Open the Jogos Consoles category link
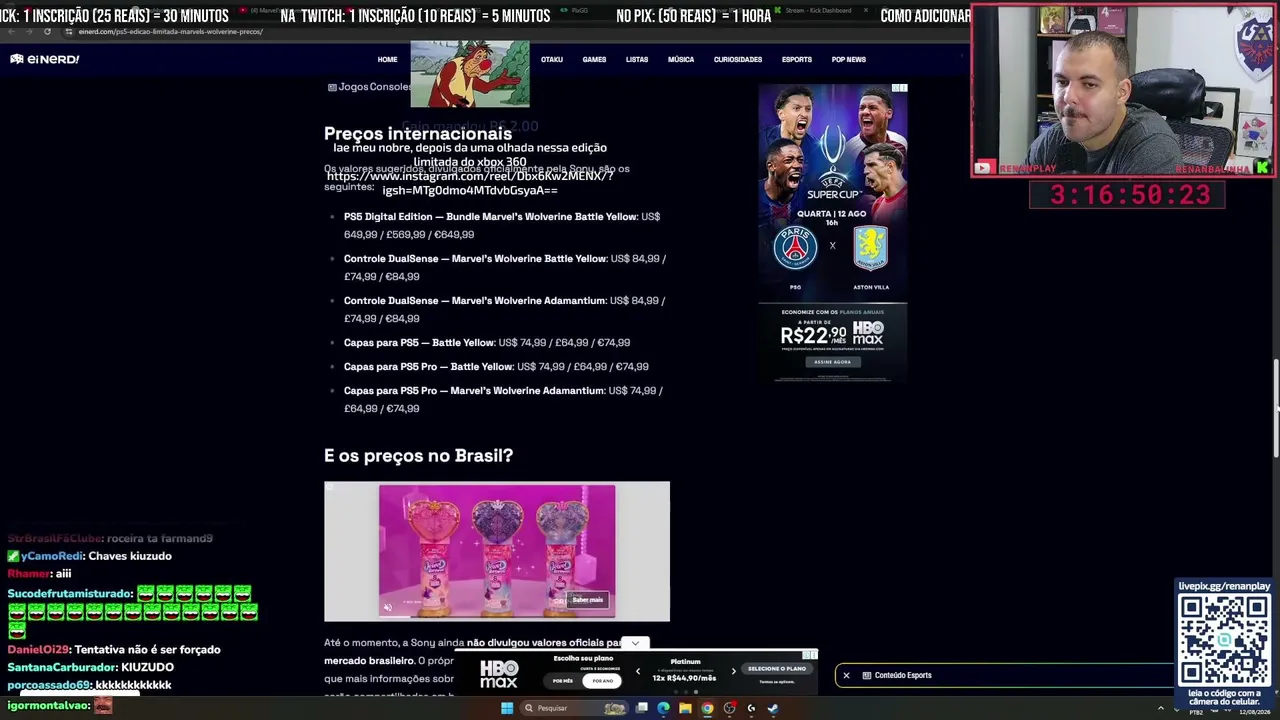 click(x=369, y=87)
